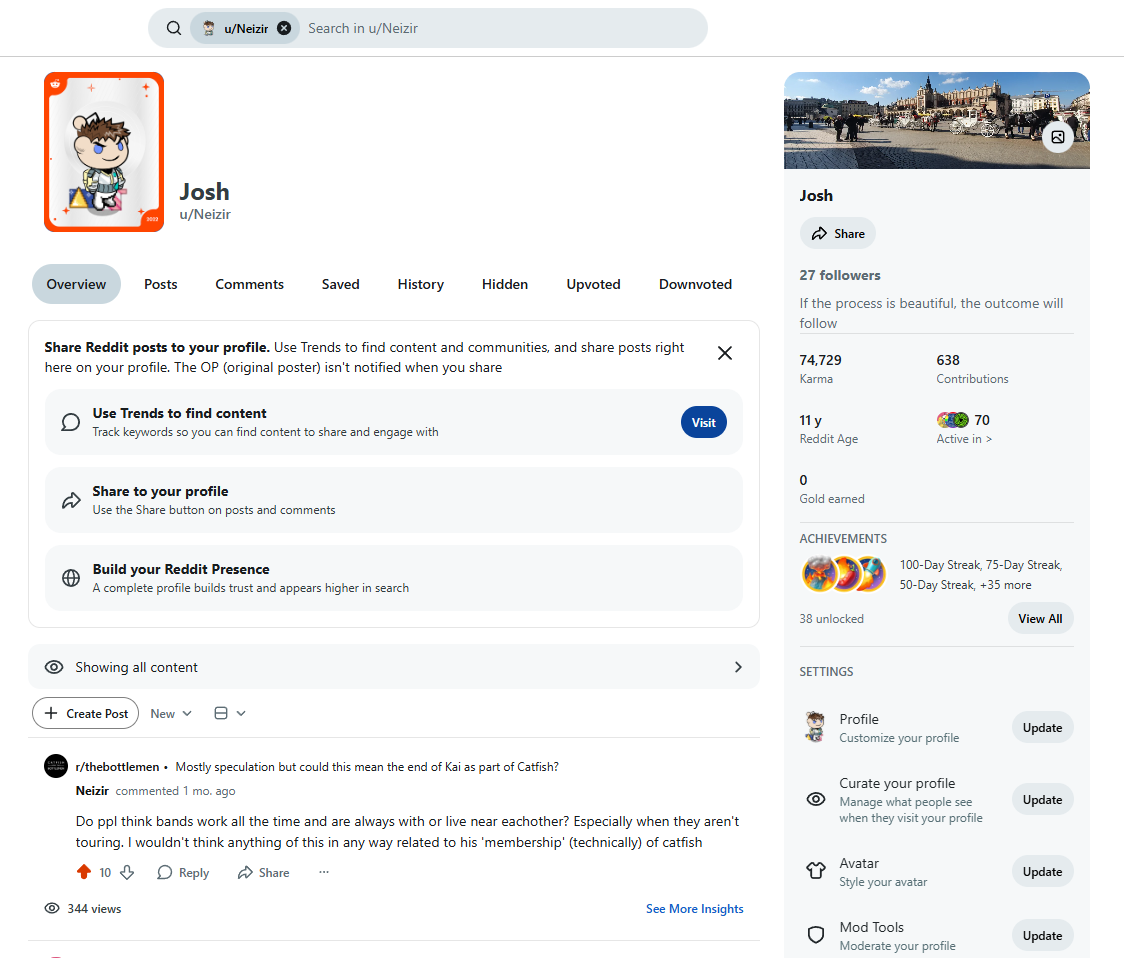Expand the Active in communities list

tap(964, 439)
